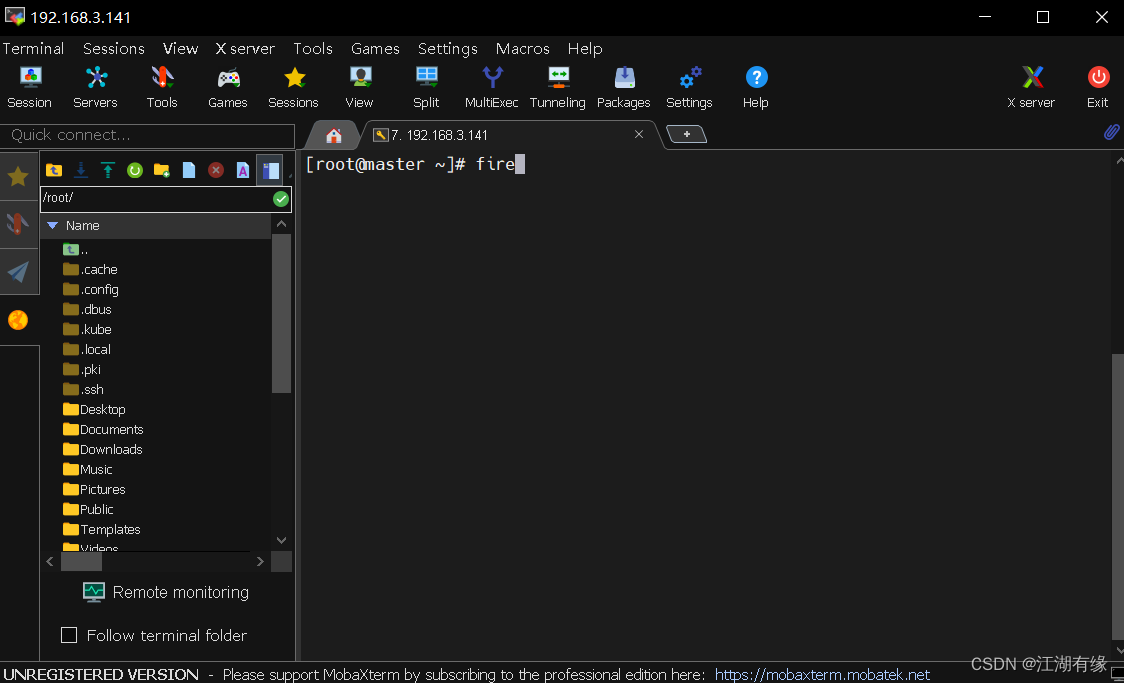Select the .kube folder

coord(87,330)
